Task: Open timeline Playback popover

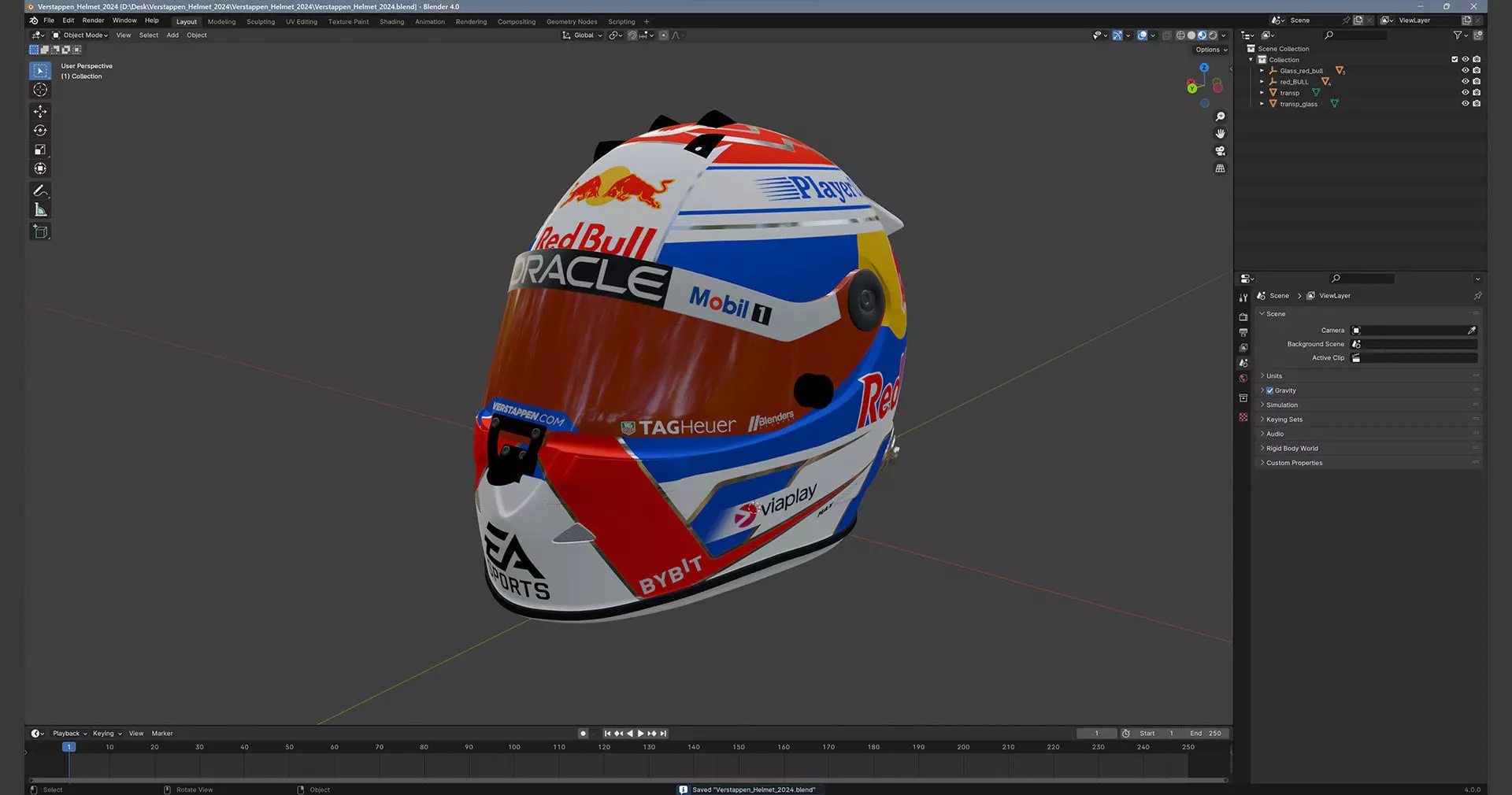Action: (69, 734)
